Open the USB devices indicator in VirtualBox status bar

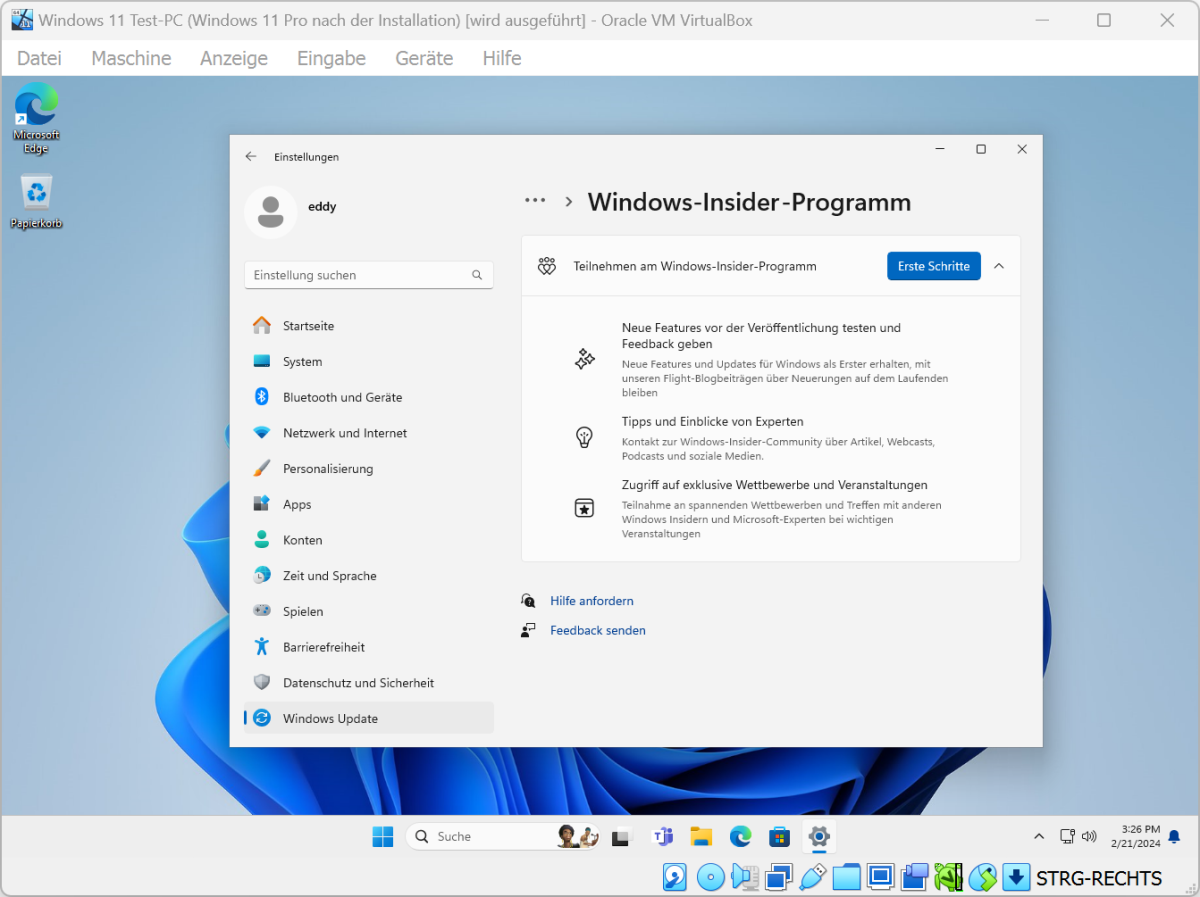click(813, 876)
